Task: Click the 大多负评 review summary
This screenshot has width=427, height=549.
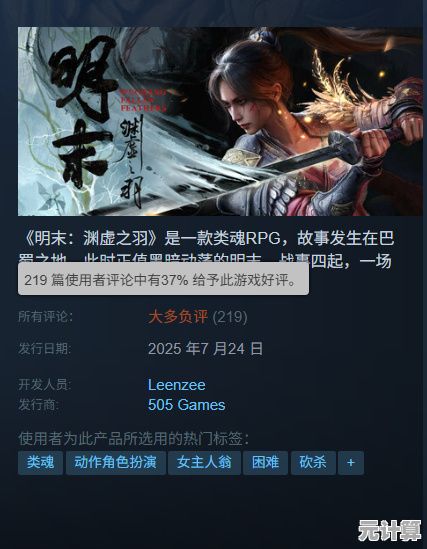Action: click(x=178, y=317)
